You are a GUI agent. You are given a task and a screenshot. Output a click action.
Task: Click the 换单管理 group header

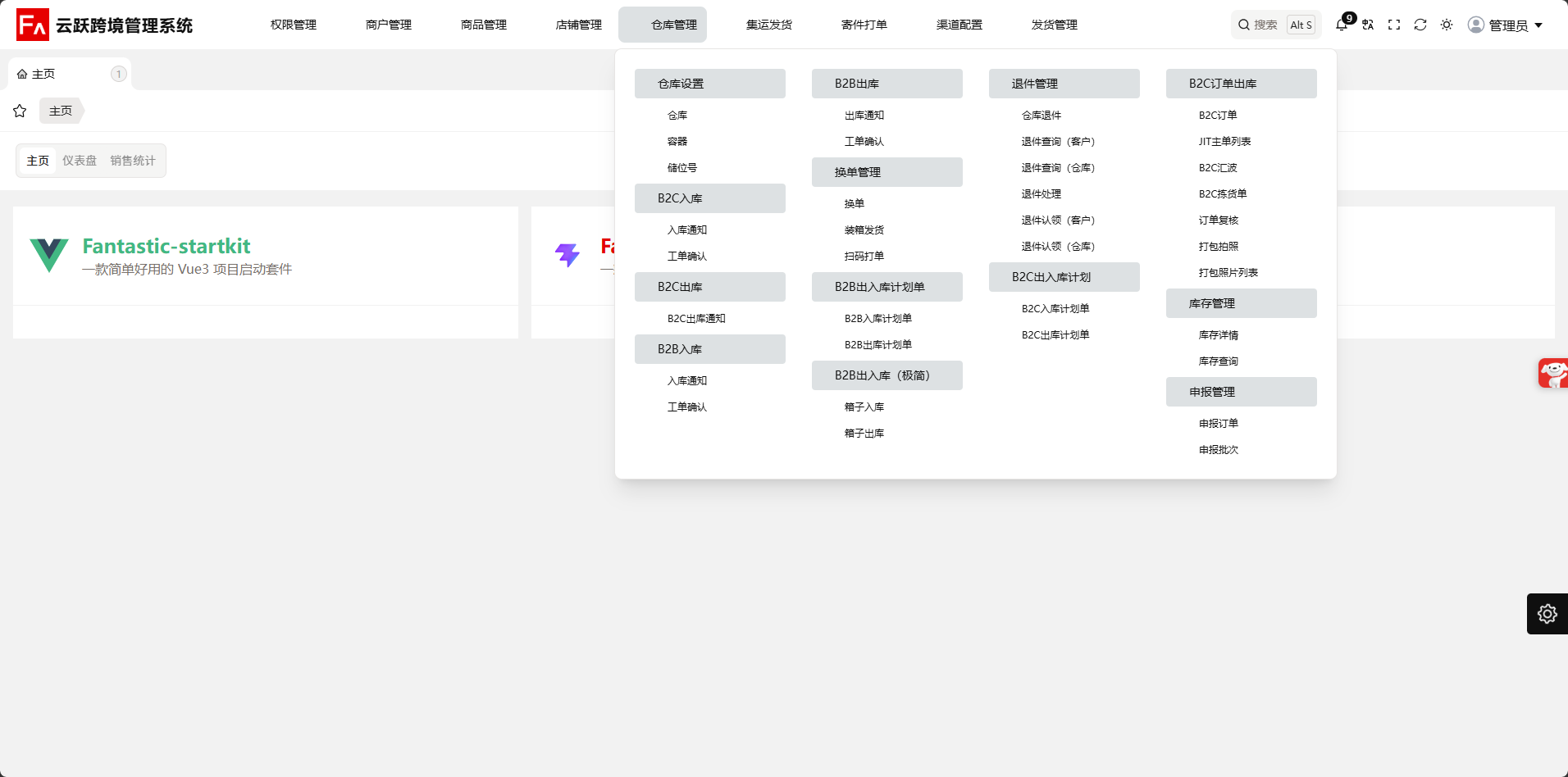887,172
